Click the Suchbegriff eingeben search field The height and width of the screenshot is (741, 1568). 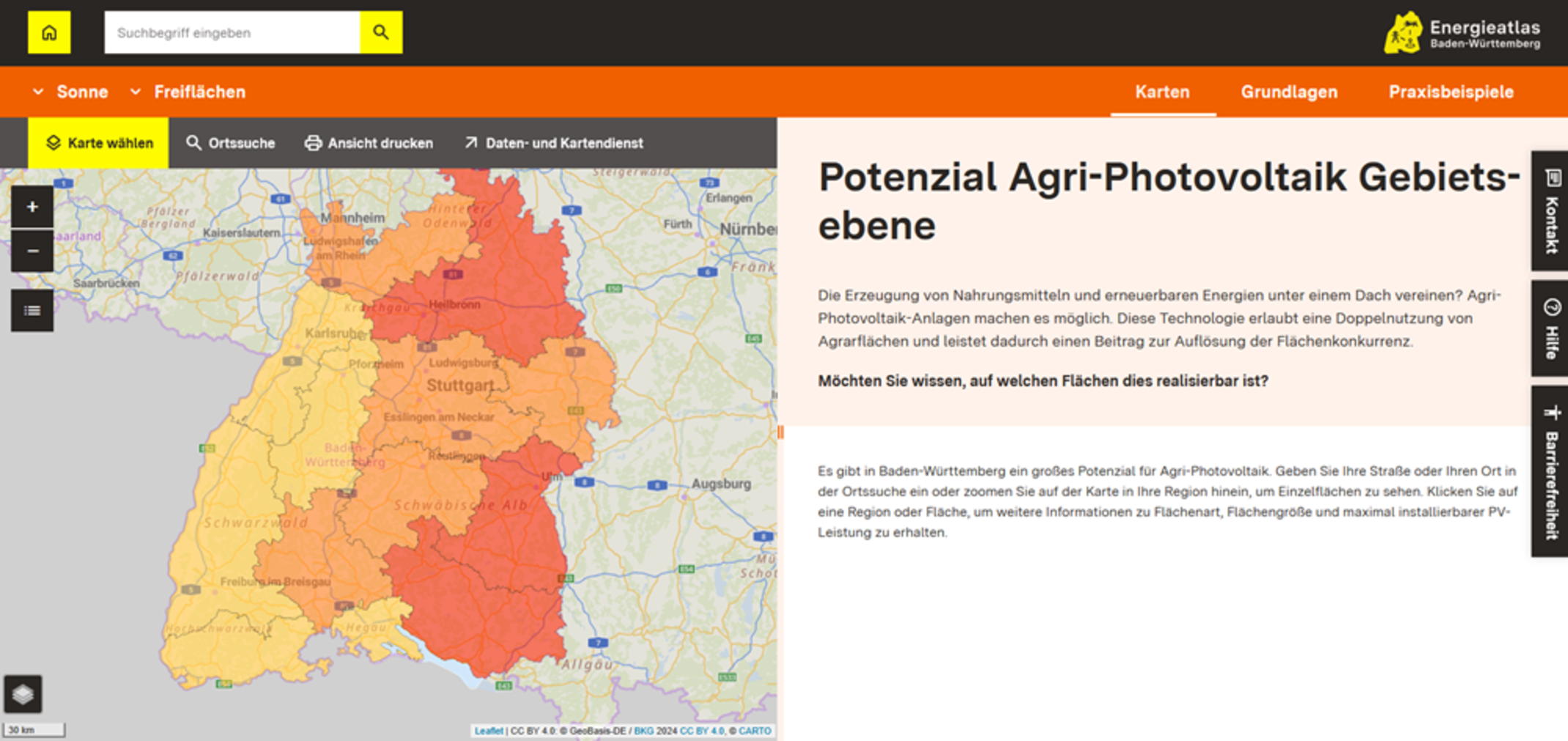(232, 32)
